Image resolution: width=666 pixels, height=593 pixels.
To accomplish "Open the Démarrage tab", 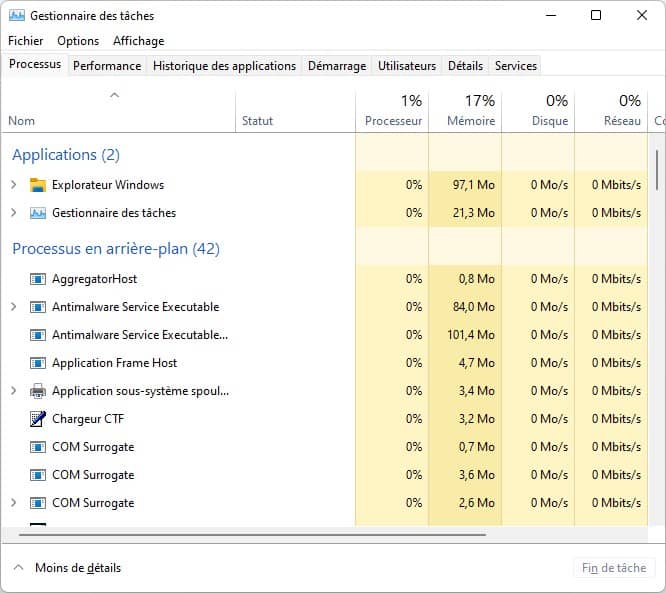I will [337, 66].
